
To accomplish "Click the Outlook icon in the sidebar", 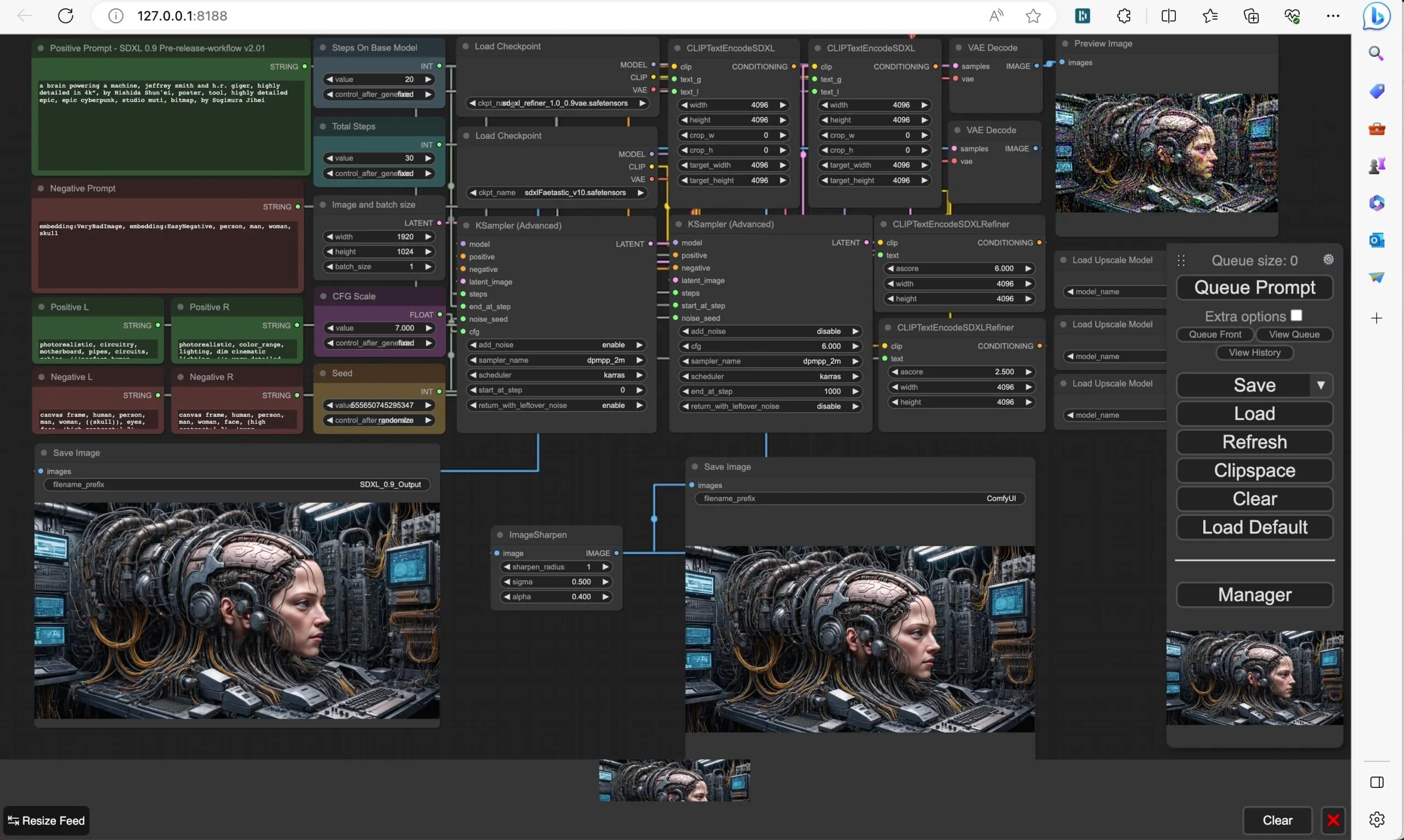I will click(1377, 240).
